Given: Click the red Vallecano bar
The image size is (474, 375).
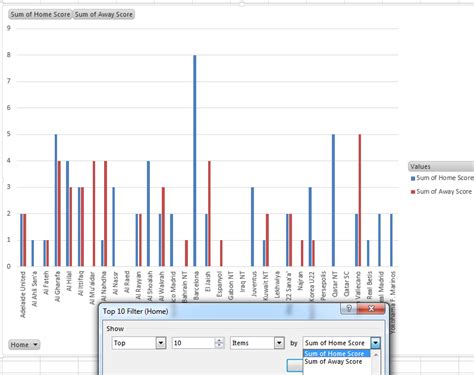Looking at the screenshot, I should point(360,200).
